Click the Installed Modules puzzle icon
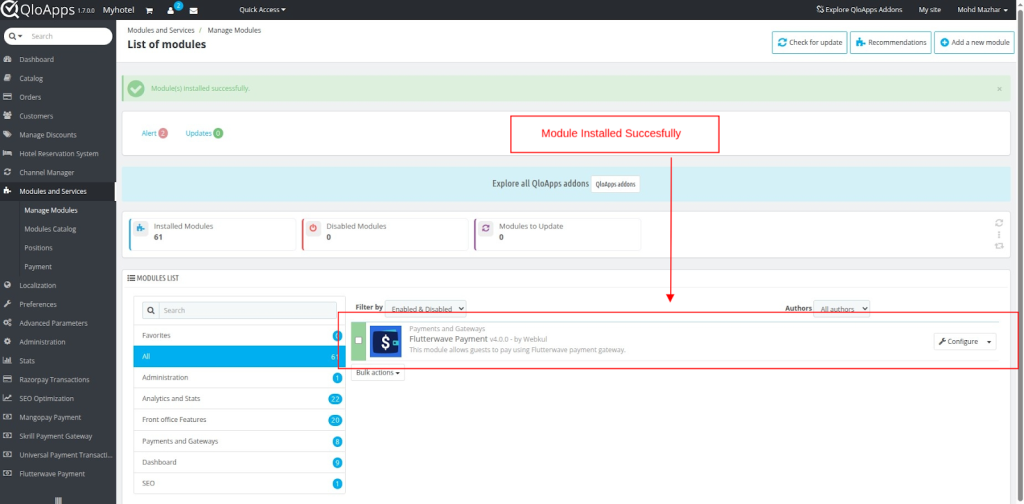The height and width of the screenshot is (504, 1024). (139, 230)
